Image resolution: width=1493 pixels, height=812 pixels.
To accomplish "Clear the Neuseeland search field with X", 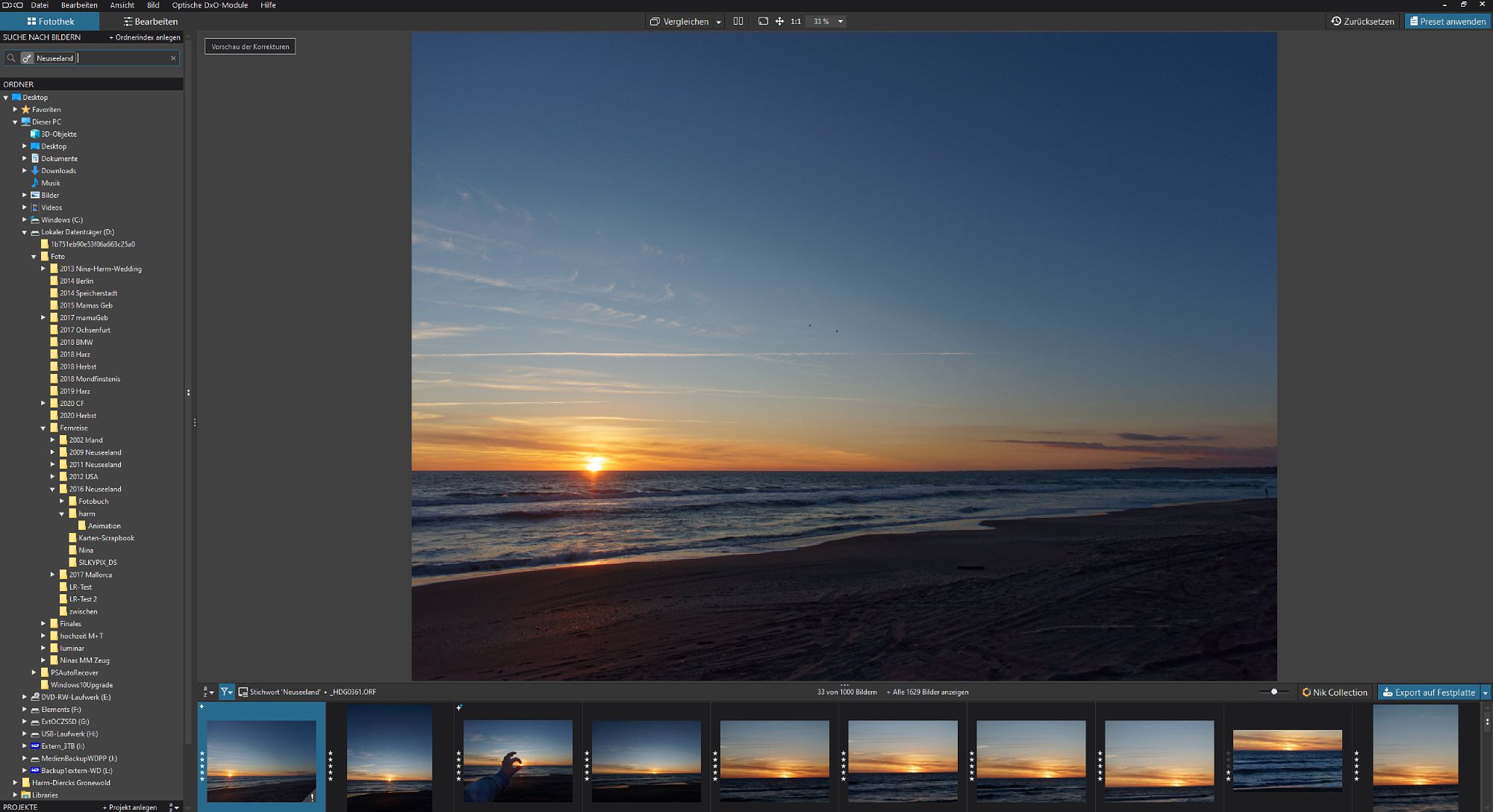I will [x=173, y=58].
